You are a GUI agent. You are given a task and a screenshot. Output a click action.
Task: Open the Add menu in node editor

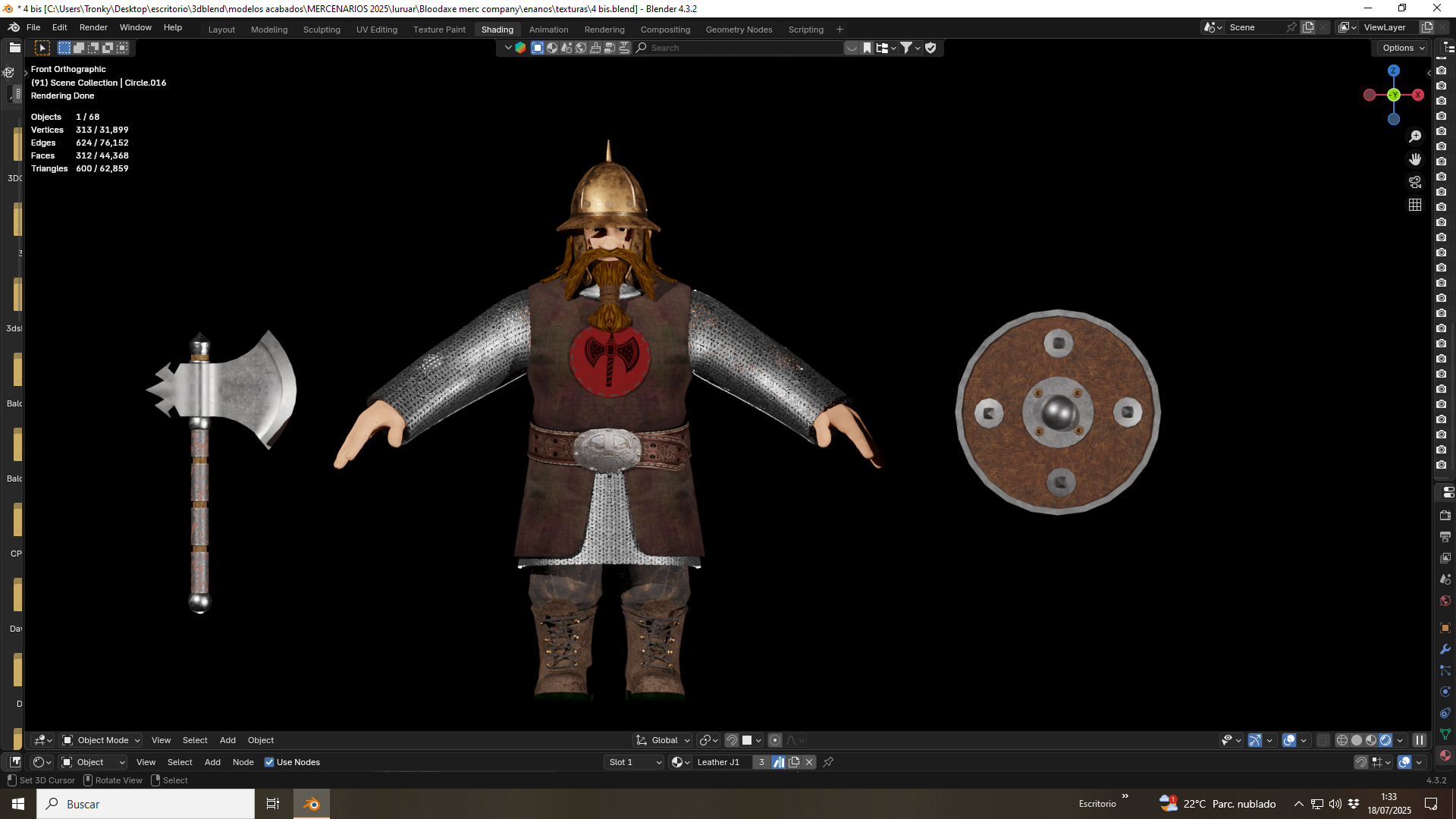click(212, 762)
